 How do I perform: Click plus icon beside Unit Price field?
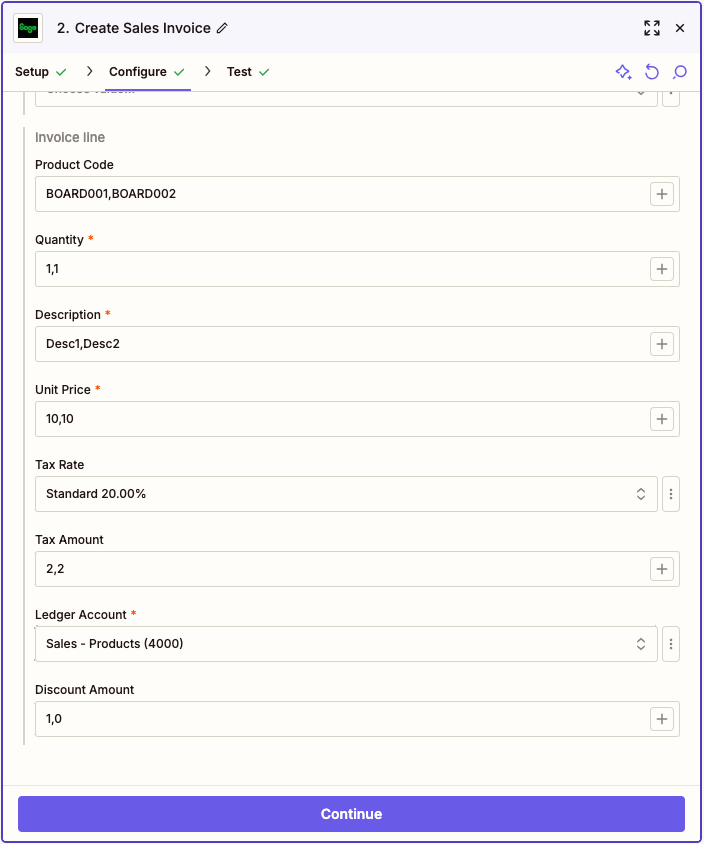coord(662,419)
